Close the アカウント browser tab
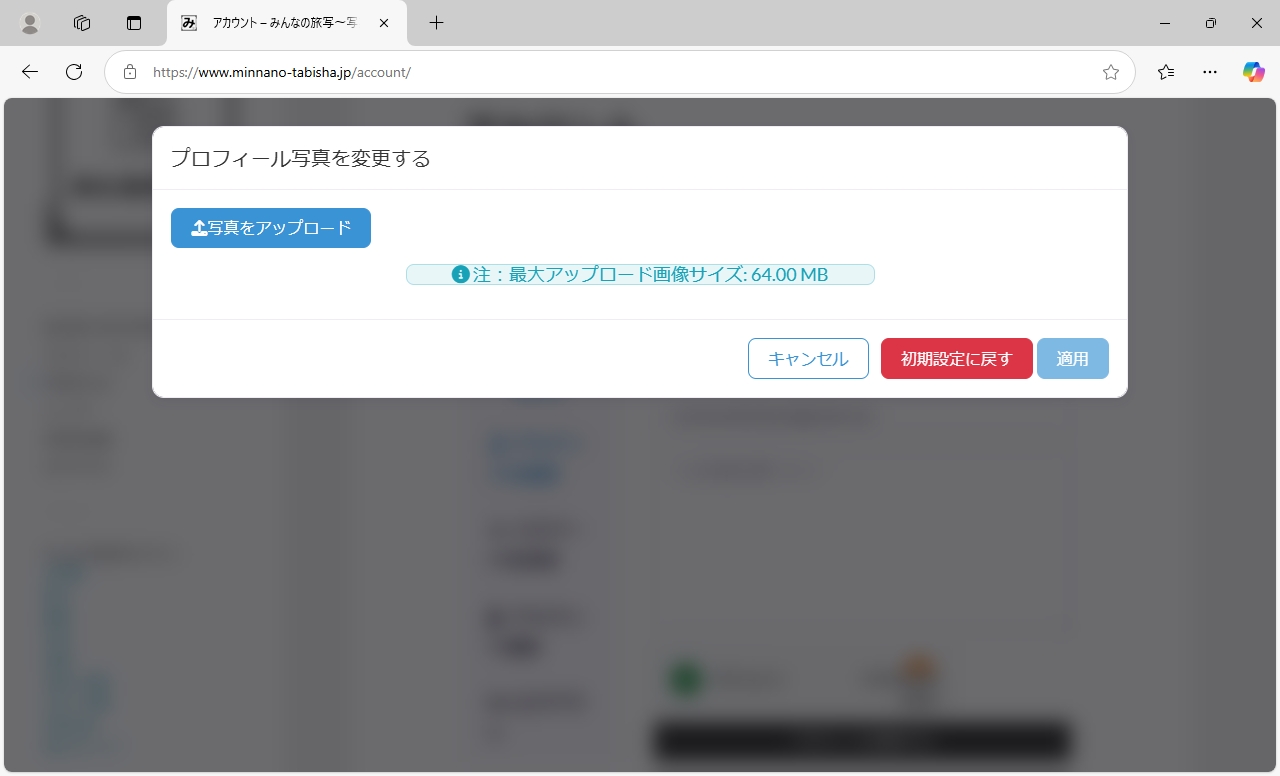The image size is (1280, 776). pyautogui.click(x=384, y=23)
